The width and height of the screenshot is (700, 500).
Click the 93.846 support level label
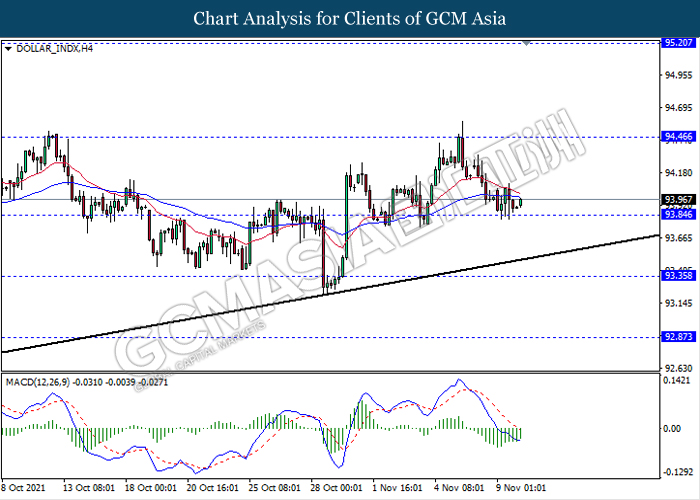pos(679,215)
